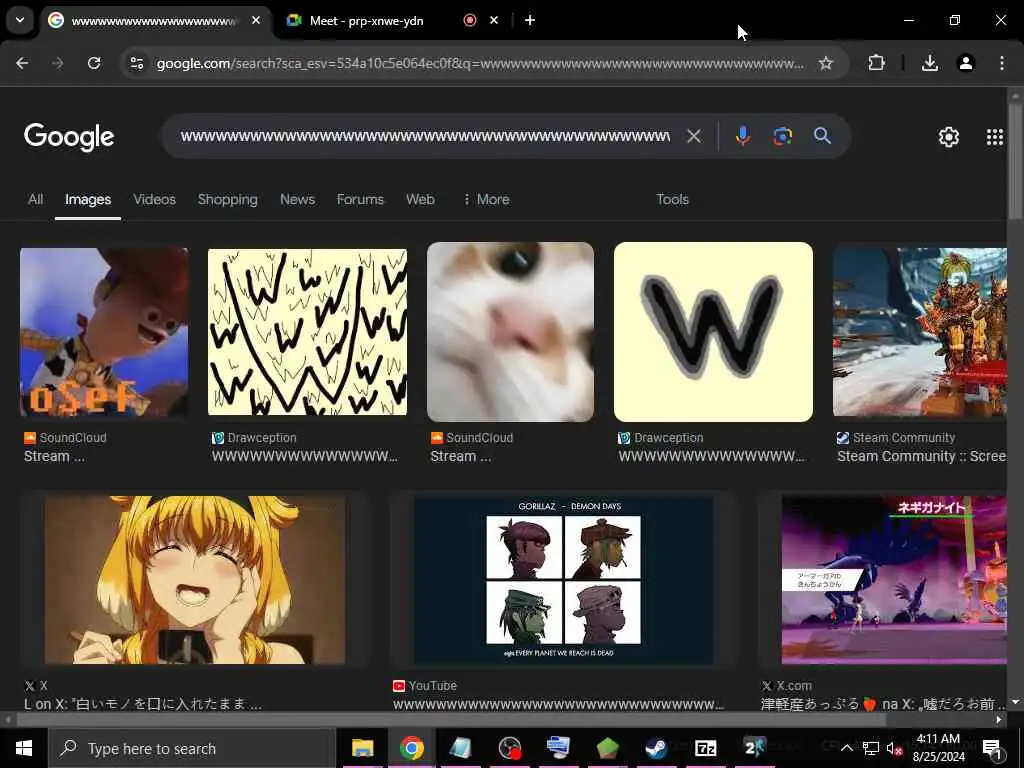
Task: Switch to the Videos results tab
Action: click(x=154, y=199)
